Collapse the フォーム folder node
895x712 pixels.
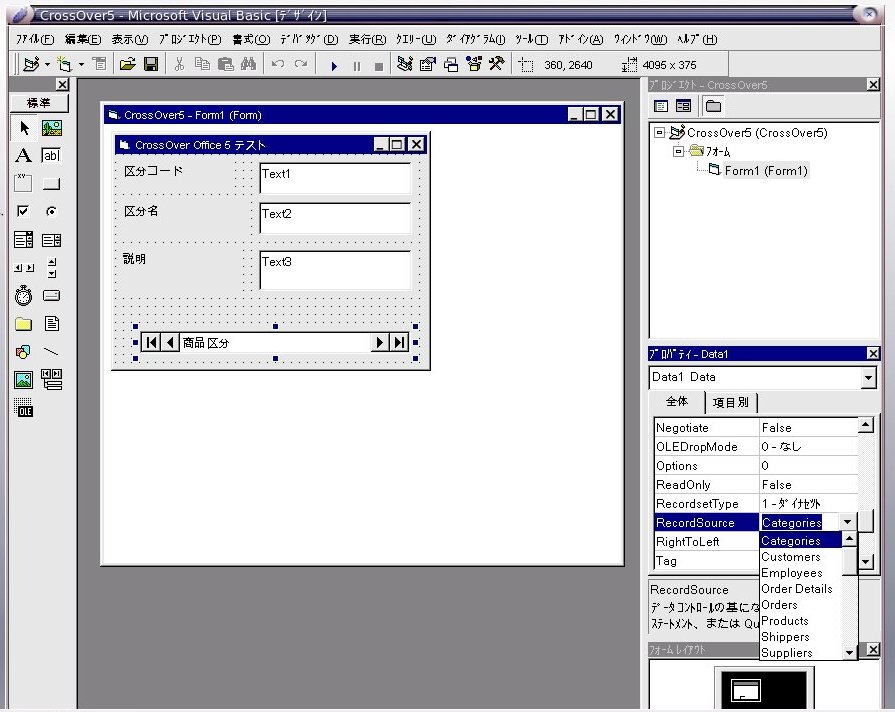(678, 151)
